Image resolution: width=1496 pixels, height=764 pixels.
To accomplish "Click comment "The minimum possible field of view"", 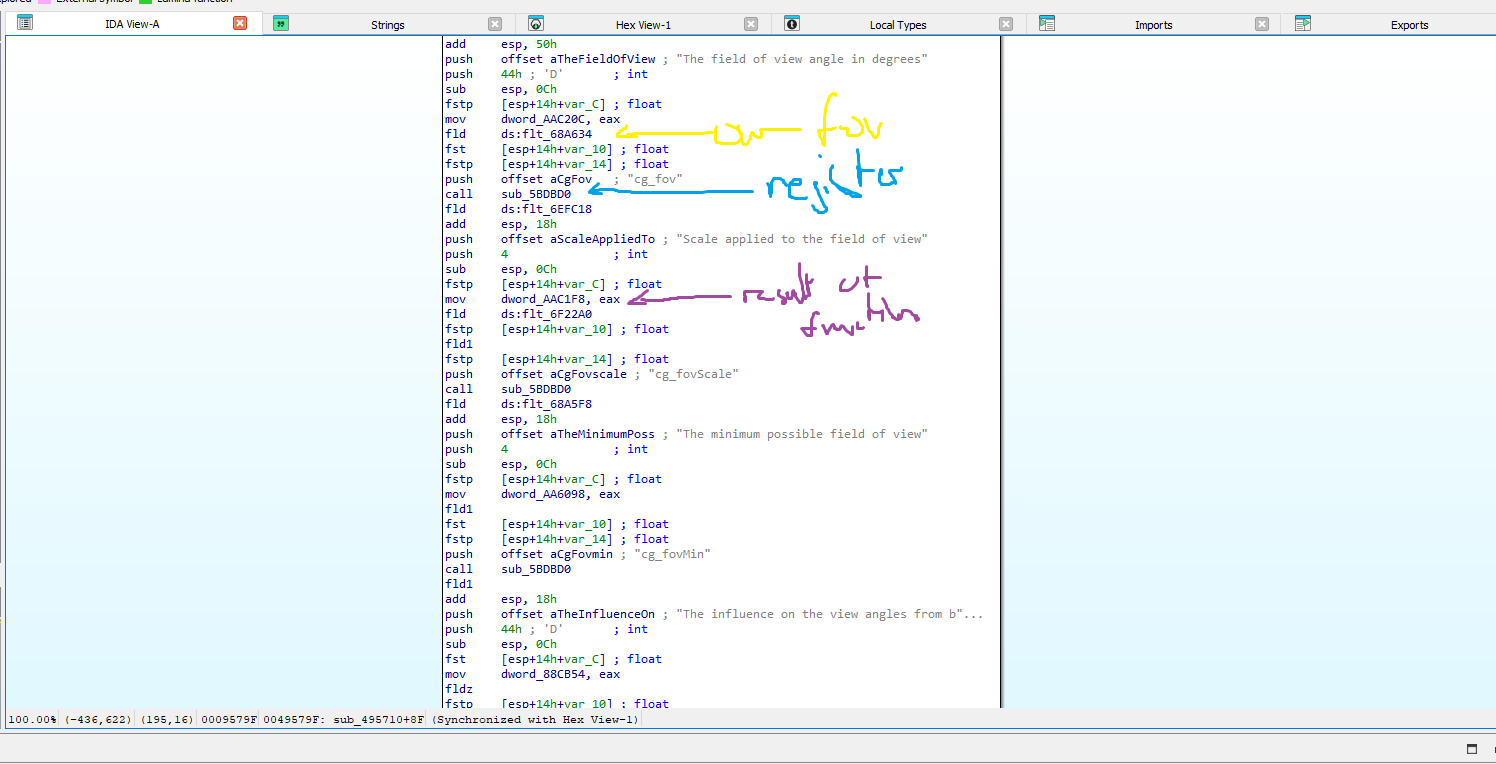I will (802, 434).
